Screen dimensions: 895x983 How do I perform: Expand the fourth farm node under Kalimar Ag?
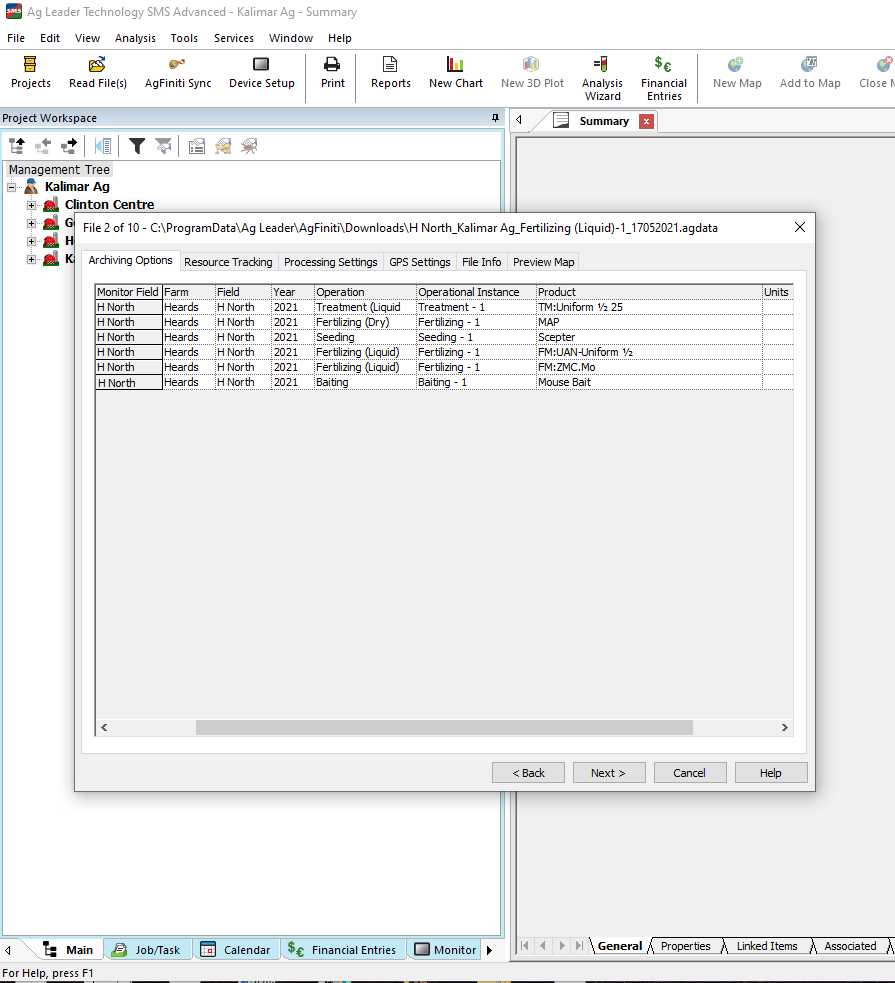pos(31,260)
